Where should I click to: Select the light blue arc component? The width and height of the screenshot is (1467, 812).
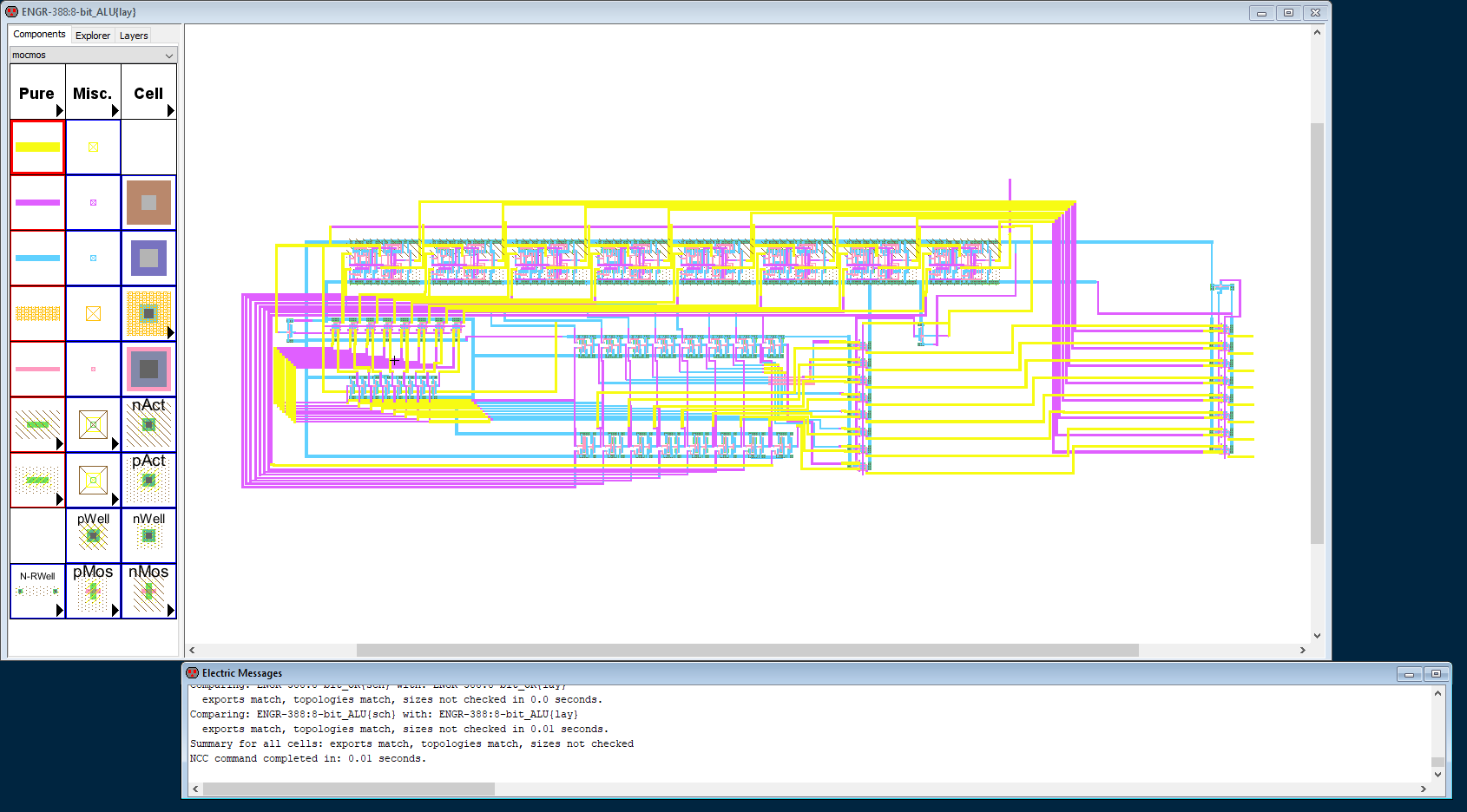(37, 259)
